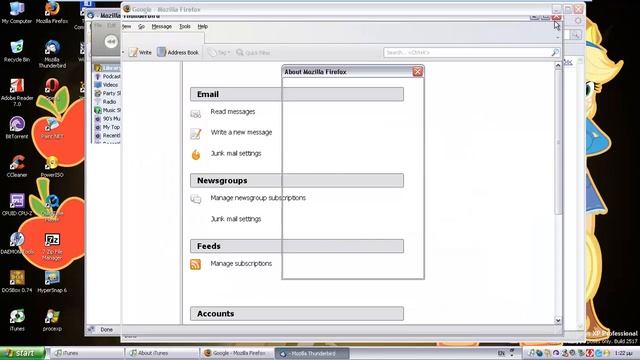Click the Write a new message pencil icon

click(196, 133)
